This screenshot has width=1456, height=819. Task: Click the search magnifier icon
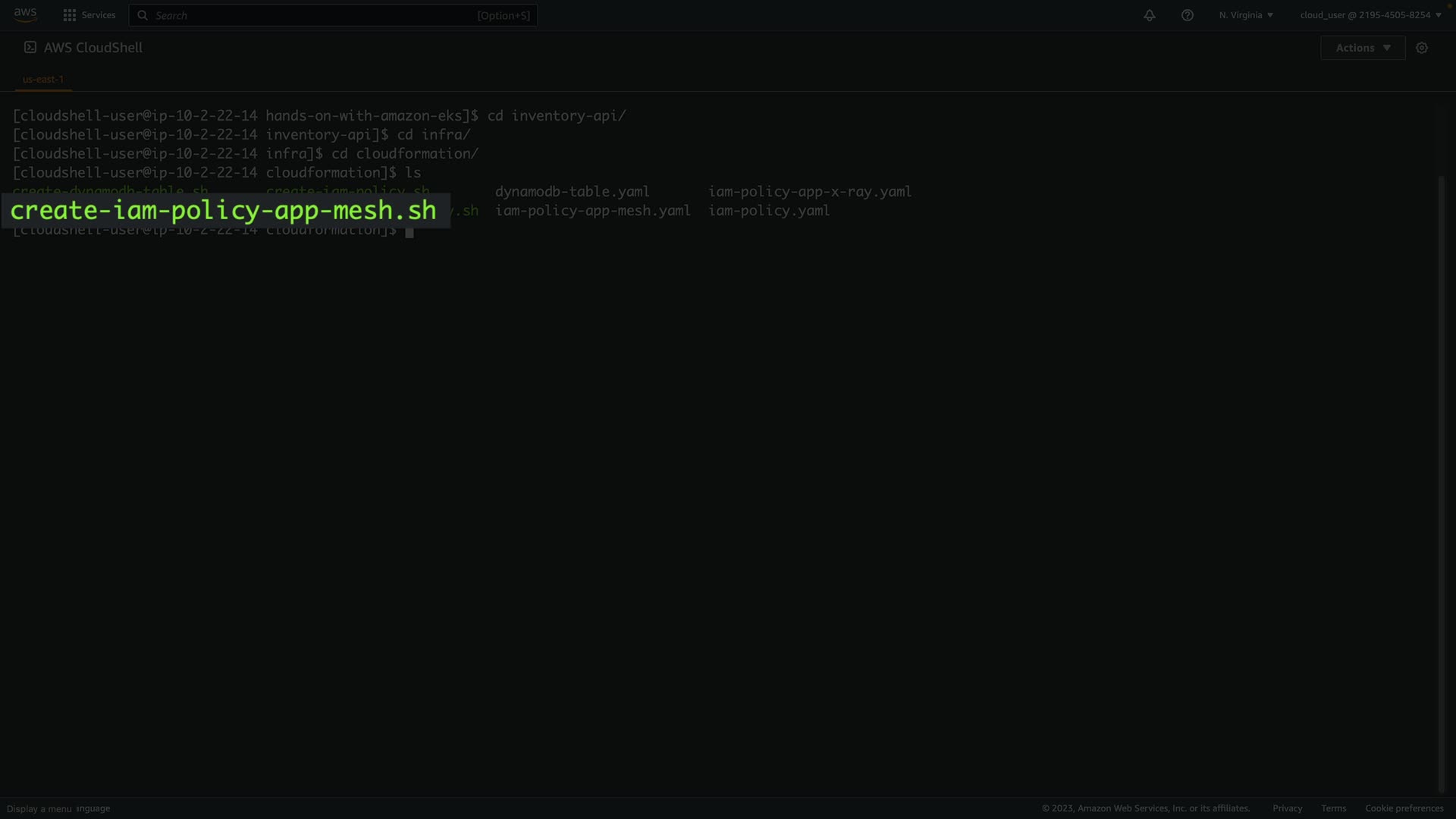point(143,15)
